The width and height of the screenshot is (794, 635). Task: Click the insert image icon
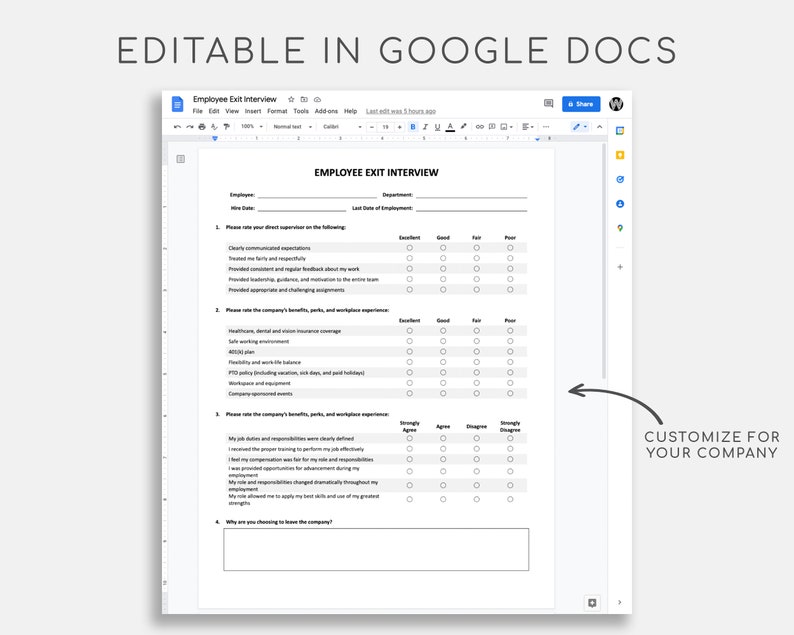coord(504,127)
